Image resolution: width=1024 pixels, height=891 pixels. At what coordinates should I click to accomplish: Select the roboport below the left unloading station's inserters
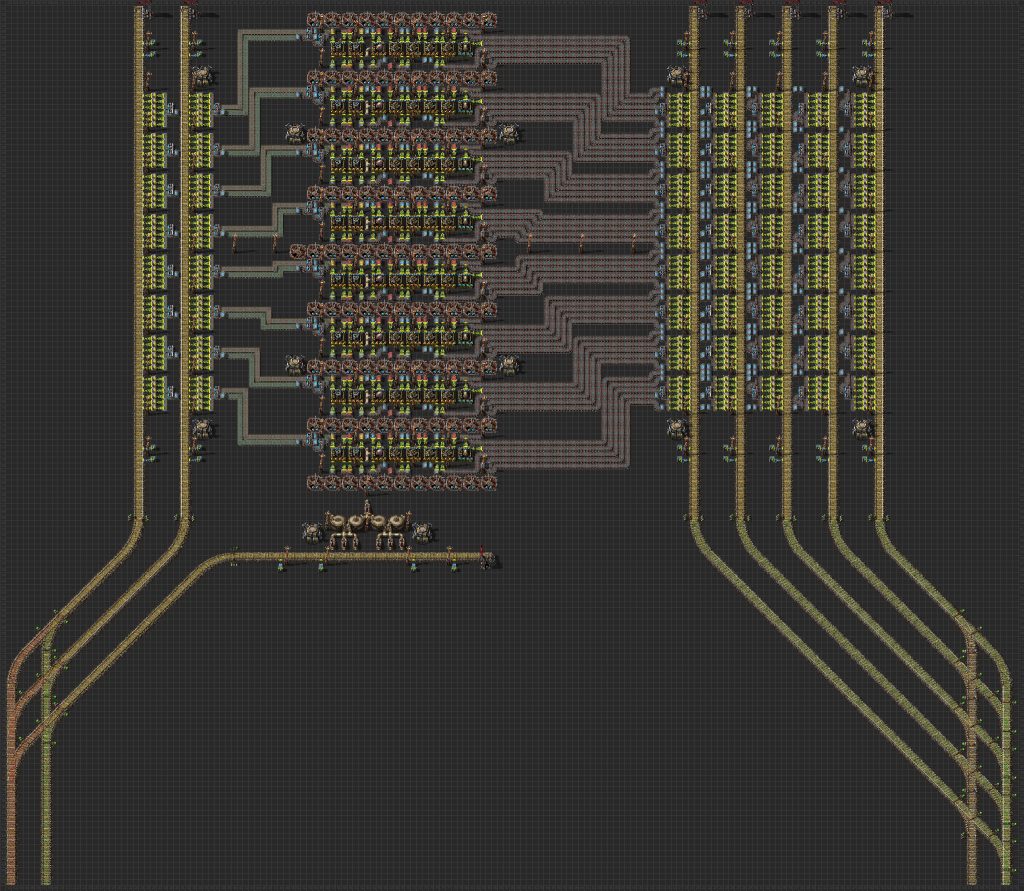click(204, 429)
